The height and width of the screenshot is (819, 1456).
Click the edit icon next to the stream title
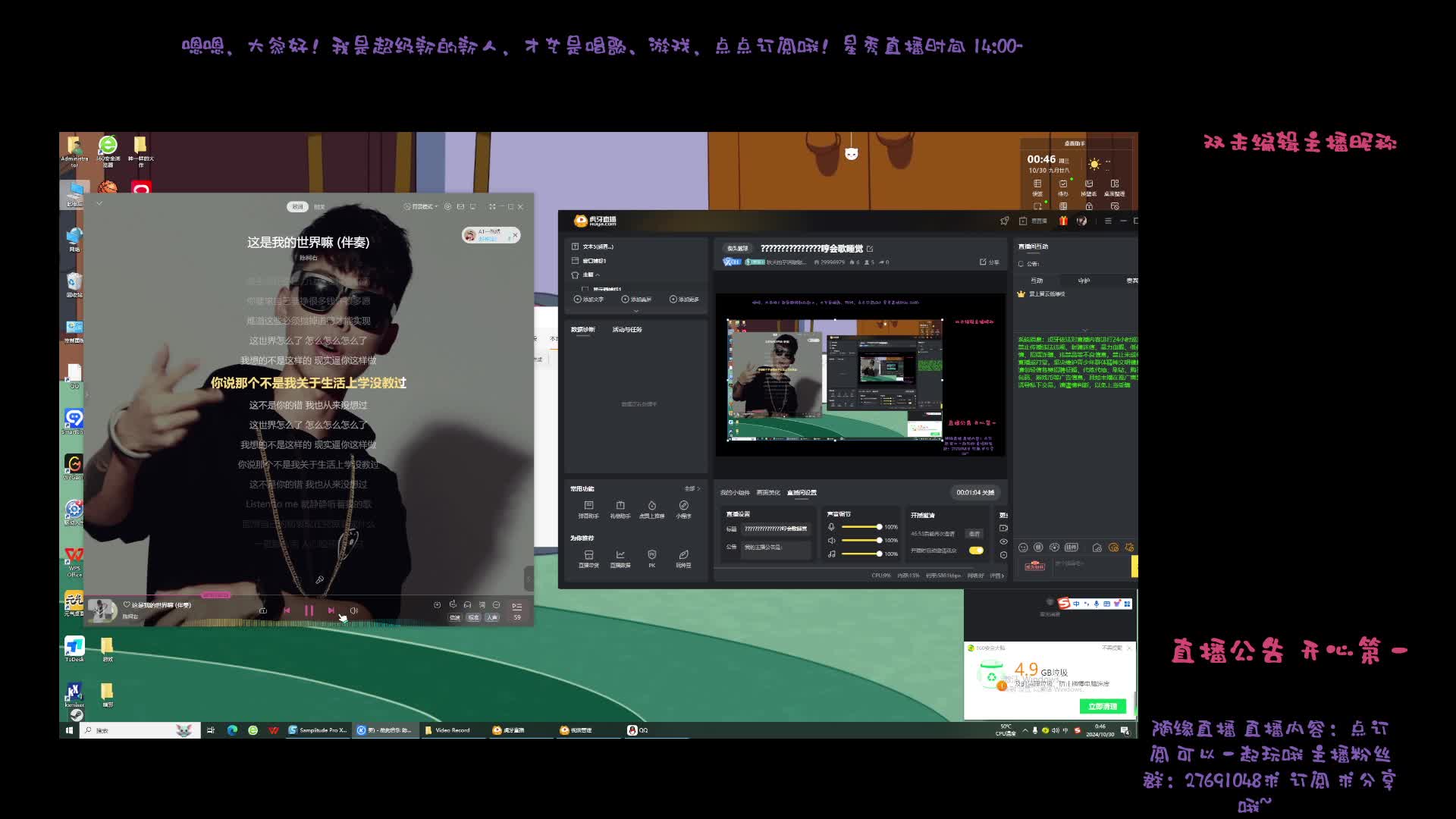[870, 249]
